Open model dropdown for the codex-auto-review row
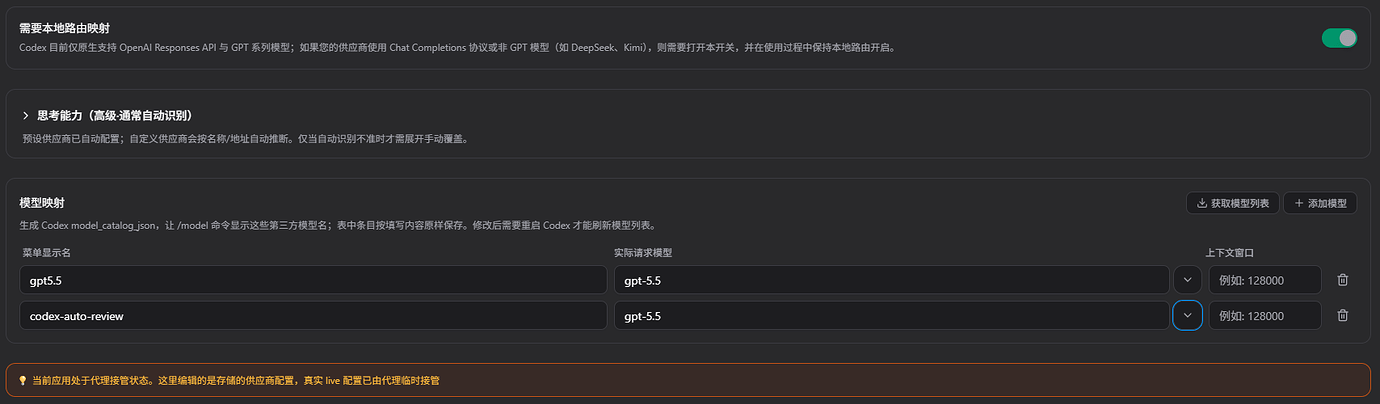1380x404 pixels. click(x=1187, y=316)
